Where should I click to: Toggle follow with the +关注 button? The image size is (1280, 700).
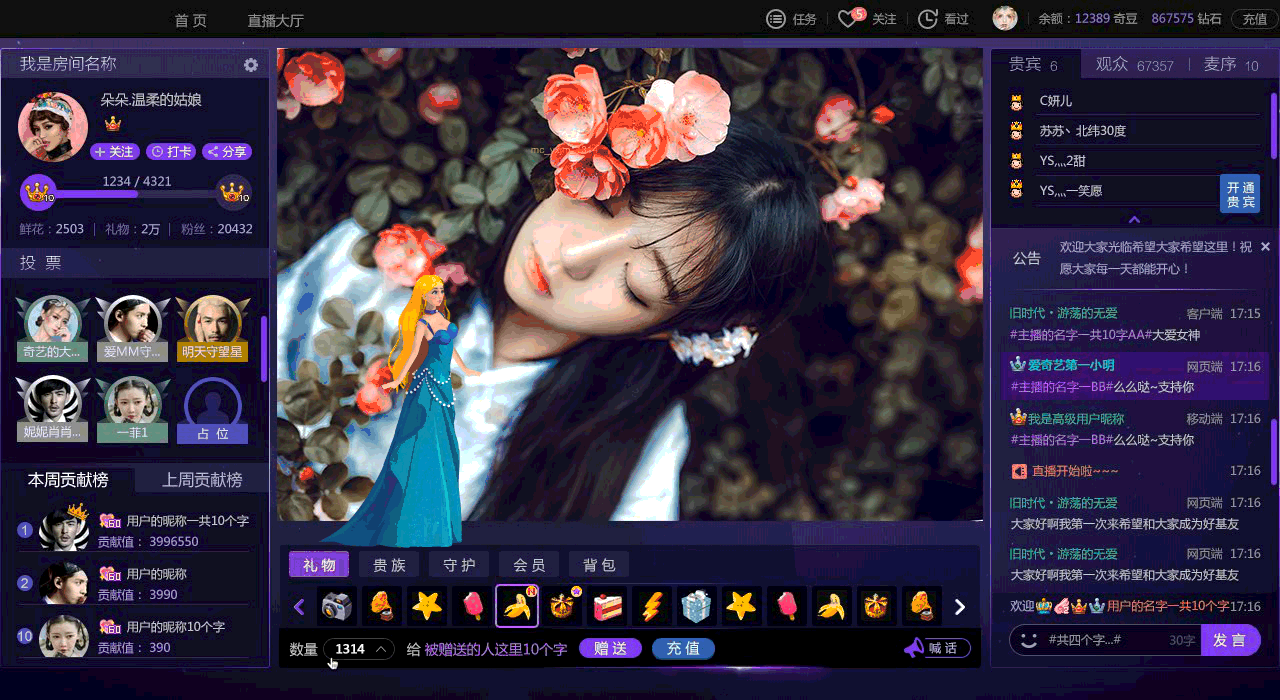(x=115, y=152)
